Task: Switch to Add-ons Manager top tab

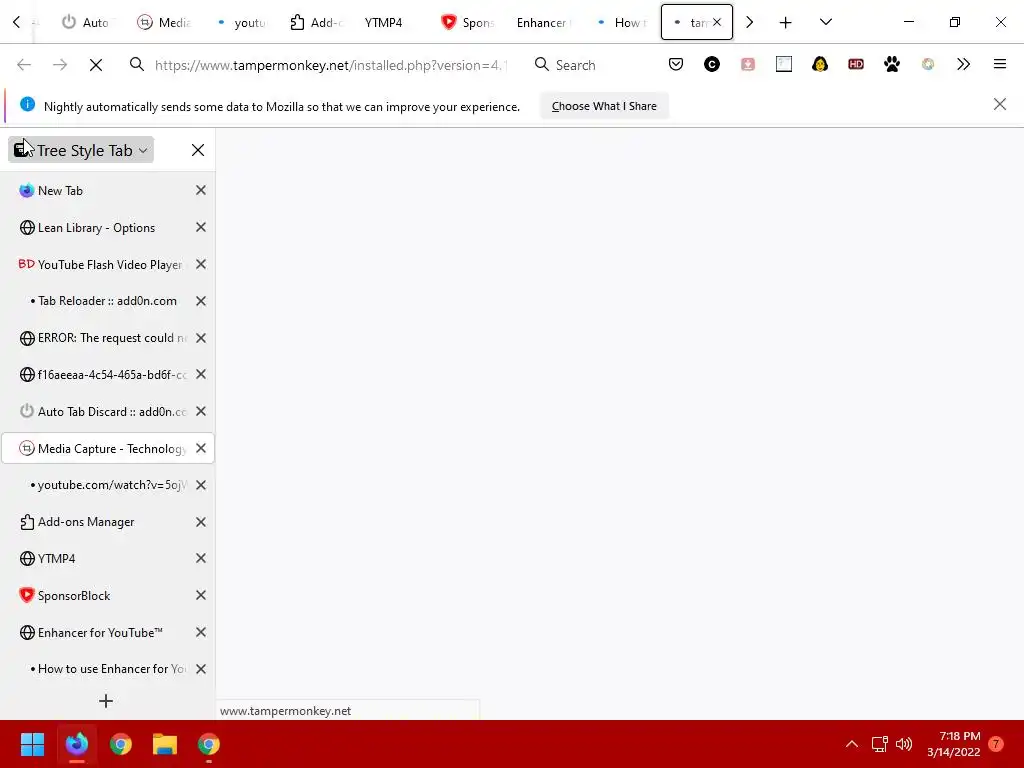Action: (x=317, y=22)
